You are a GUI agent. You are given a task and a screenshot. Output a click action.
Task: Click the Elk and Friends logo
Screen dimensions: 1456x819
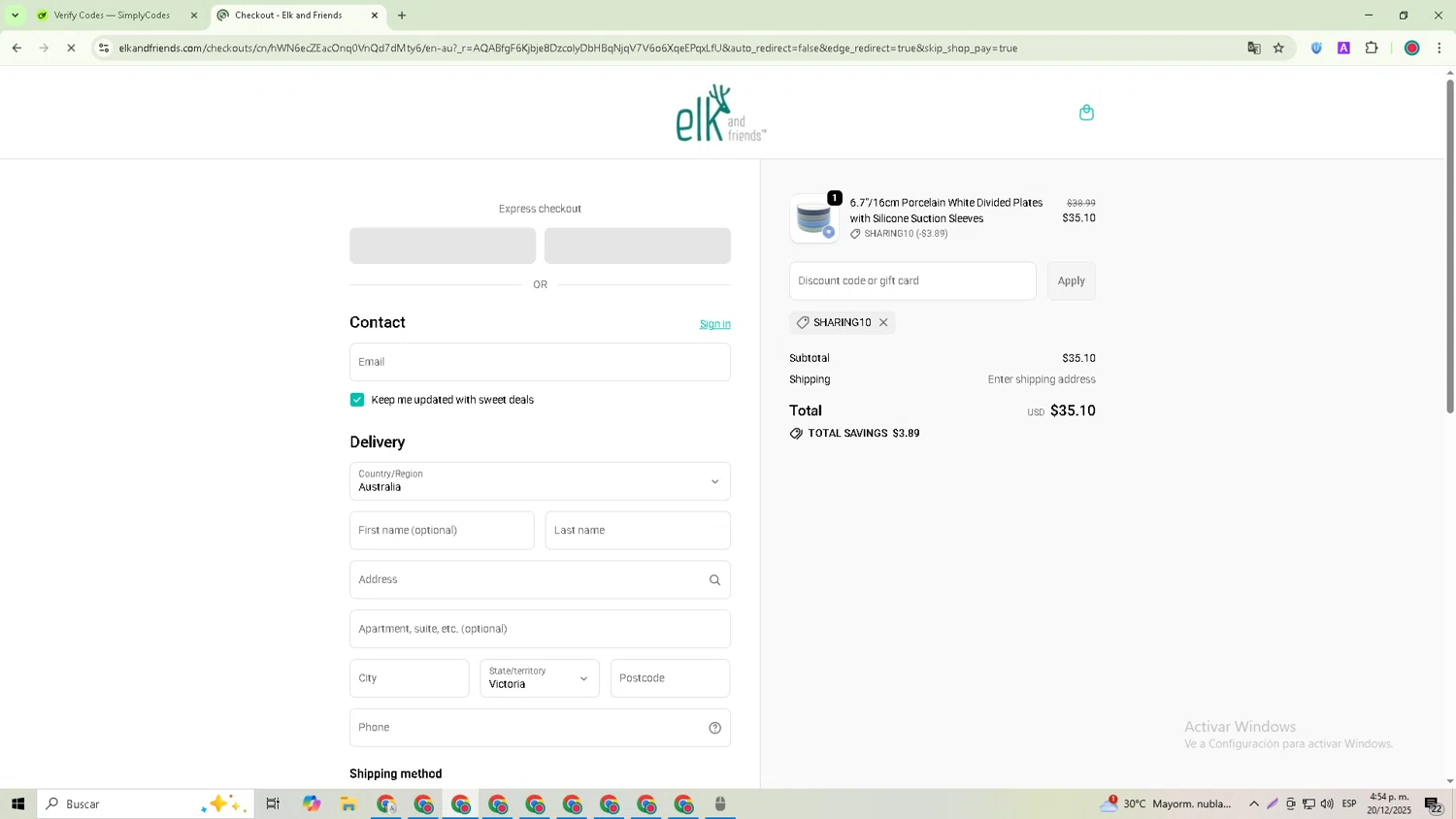click(x=721, y=114)
